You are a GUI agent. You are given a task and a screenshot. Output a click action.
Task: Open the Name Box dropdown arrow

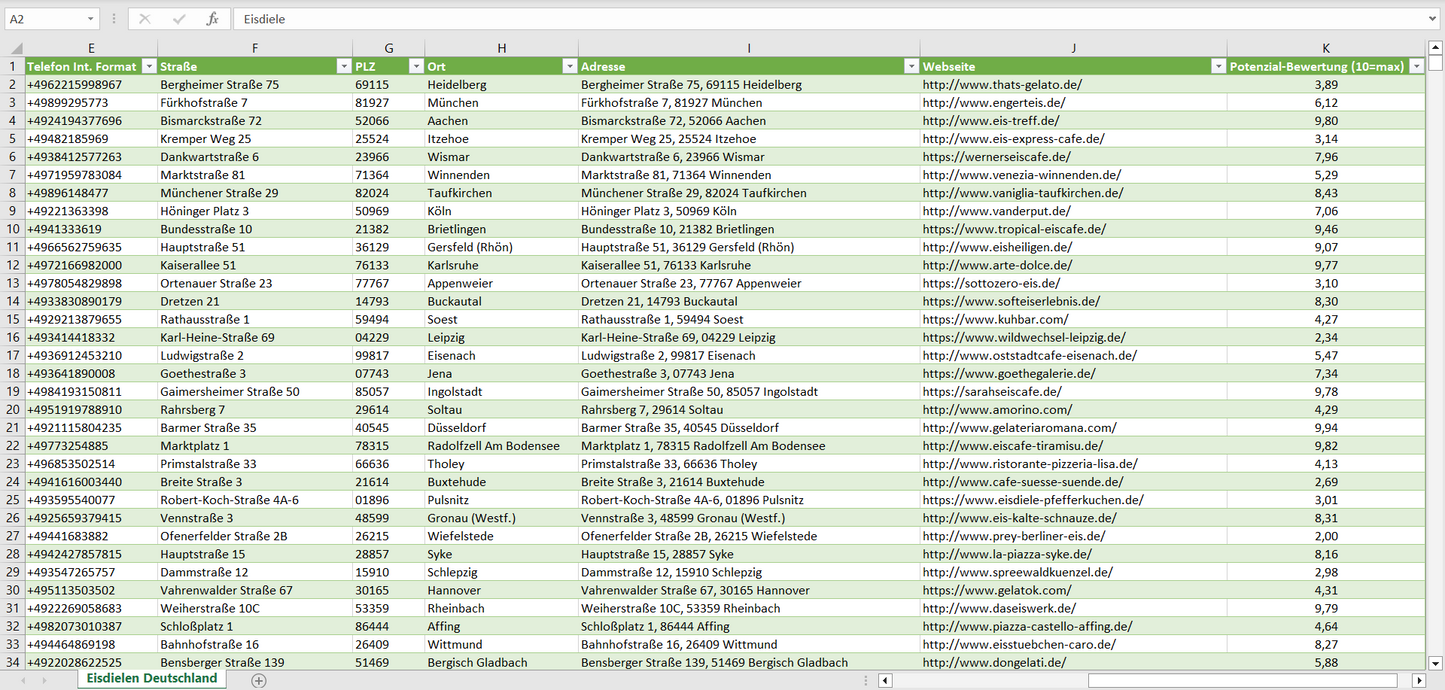coord(90,19)
